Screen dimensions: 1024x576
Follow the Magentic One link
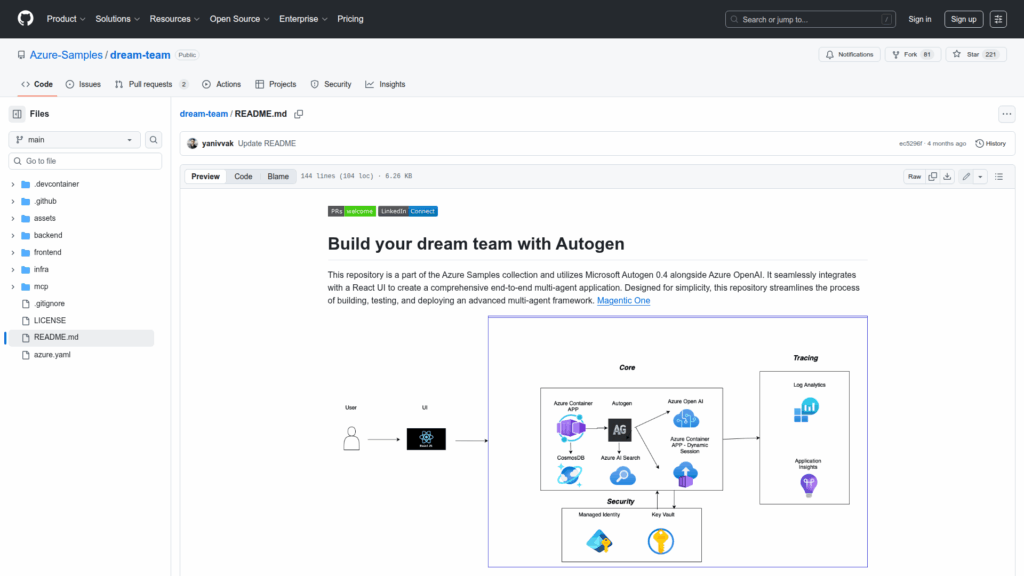pos(623,300)
